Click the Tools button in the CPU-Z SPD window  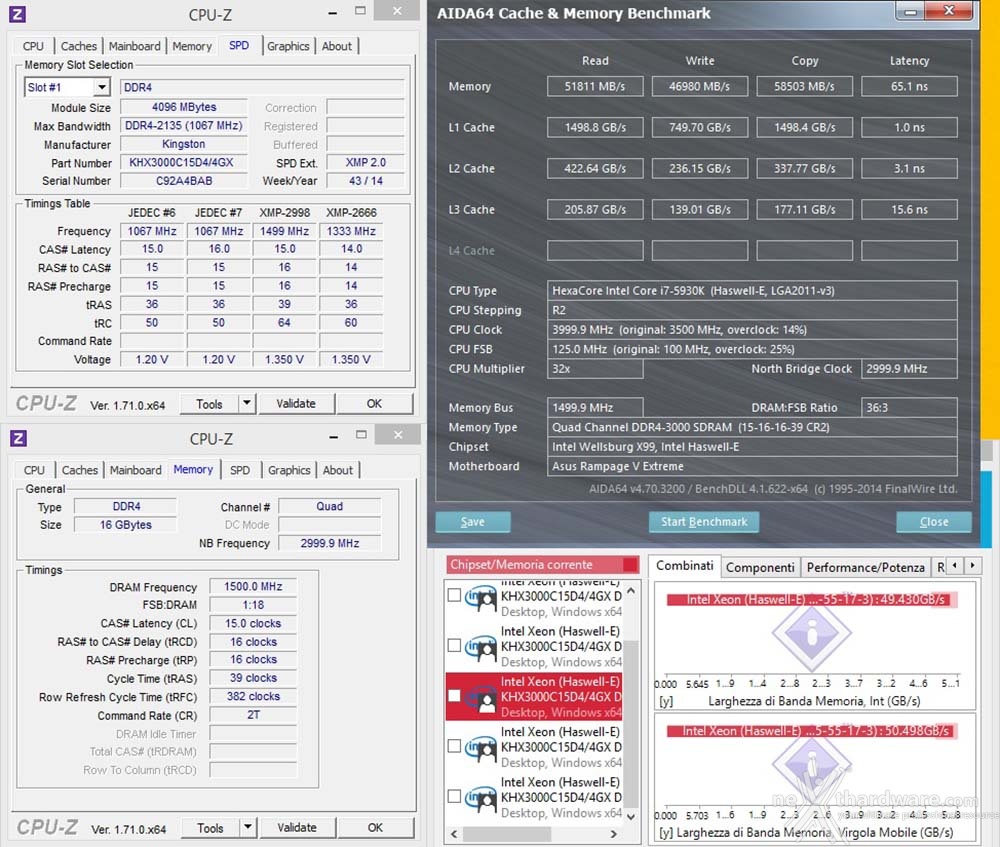click(x=209, y=404)
